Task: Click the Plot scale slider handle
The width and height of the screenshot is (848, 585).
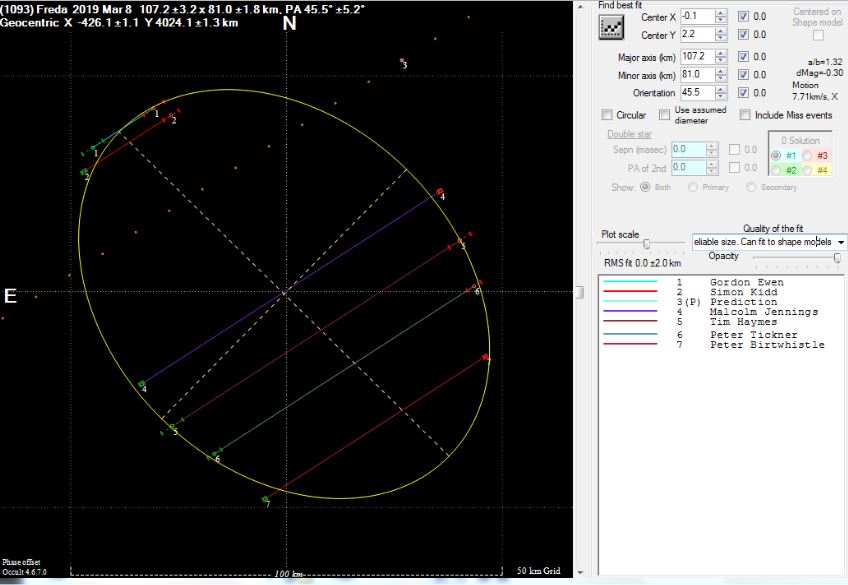Action: (648, 243)
